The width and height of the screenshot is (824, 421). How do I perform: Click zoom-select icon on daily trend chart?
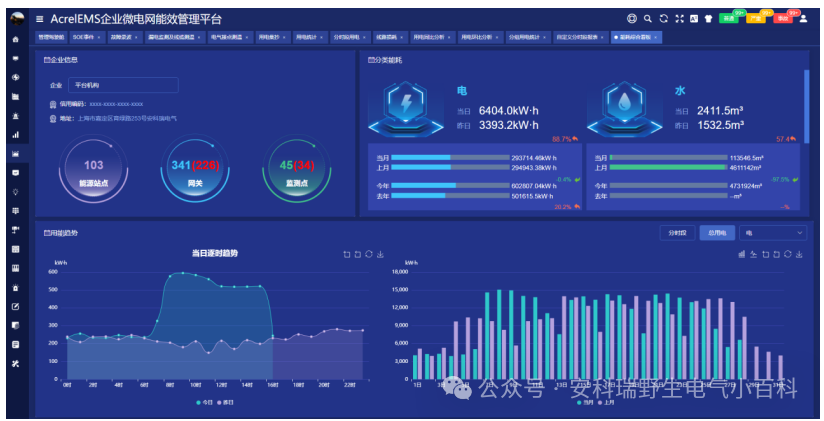[x=347, y=254]
